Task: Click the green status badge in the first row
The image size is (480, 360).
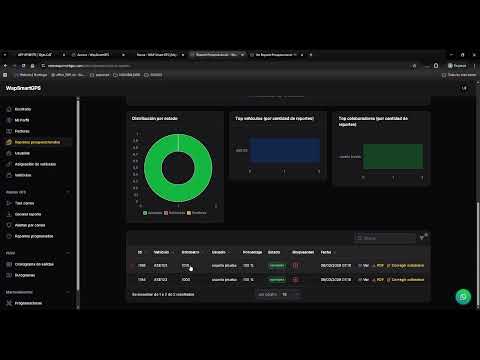Action: click(x=277, y=265)
